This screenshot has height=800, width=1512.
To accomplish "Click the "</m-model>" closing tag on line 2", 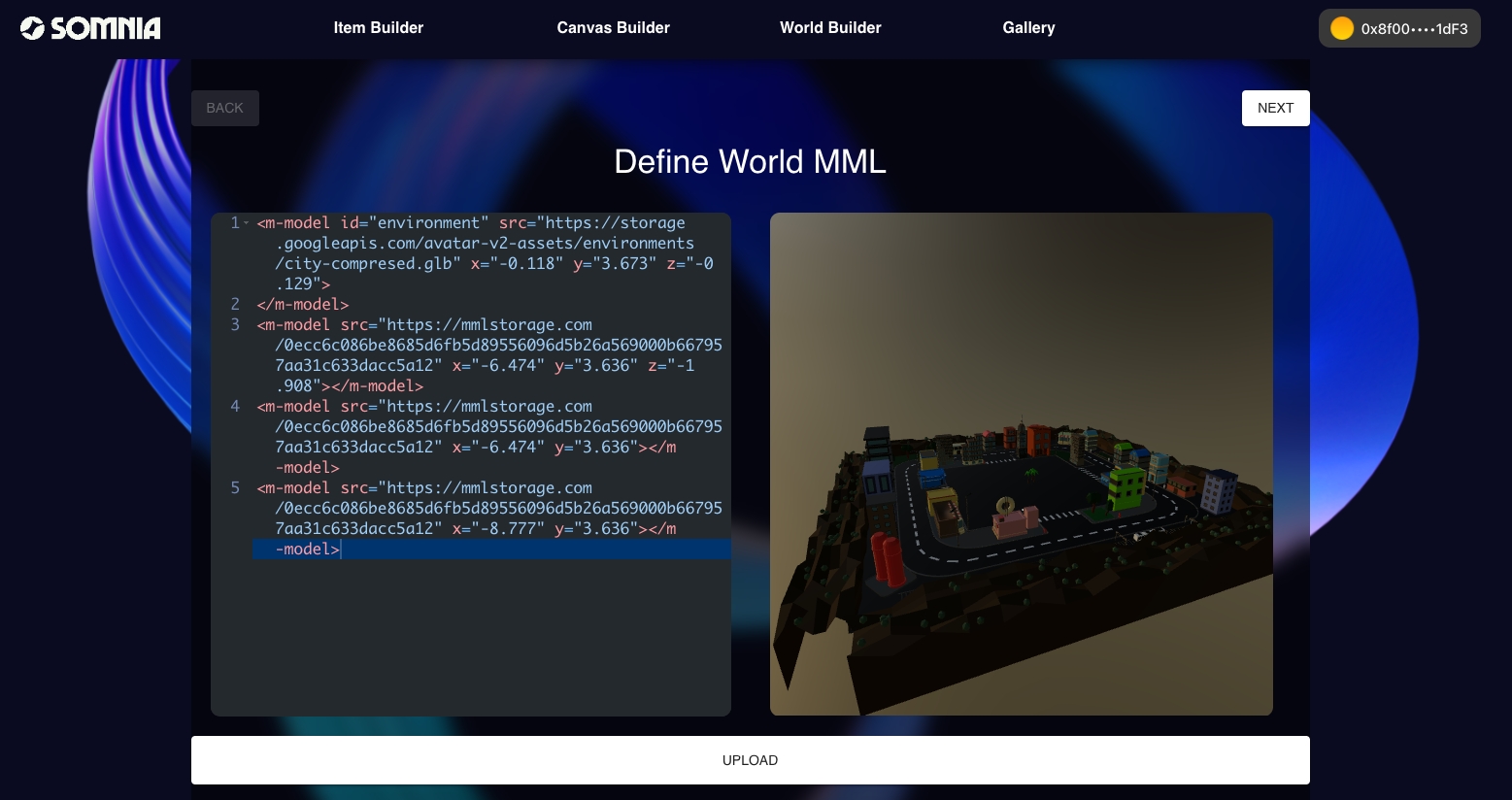I will (x=303, y=304).
